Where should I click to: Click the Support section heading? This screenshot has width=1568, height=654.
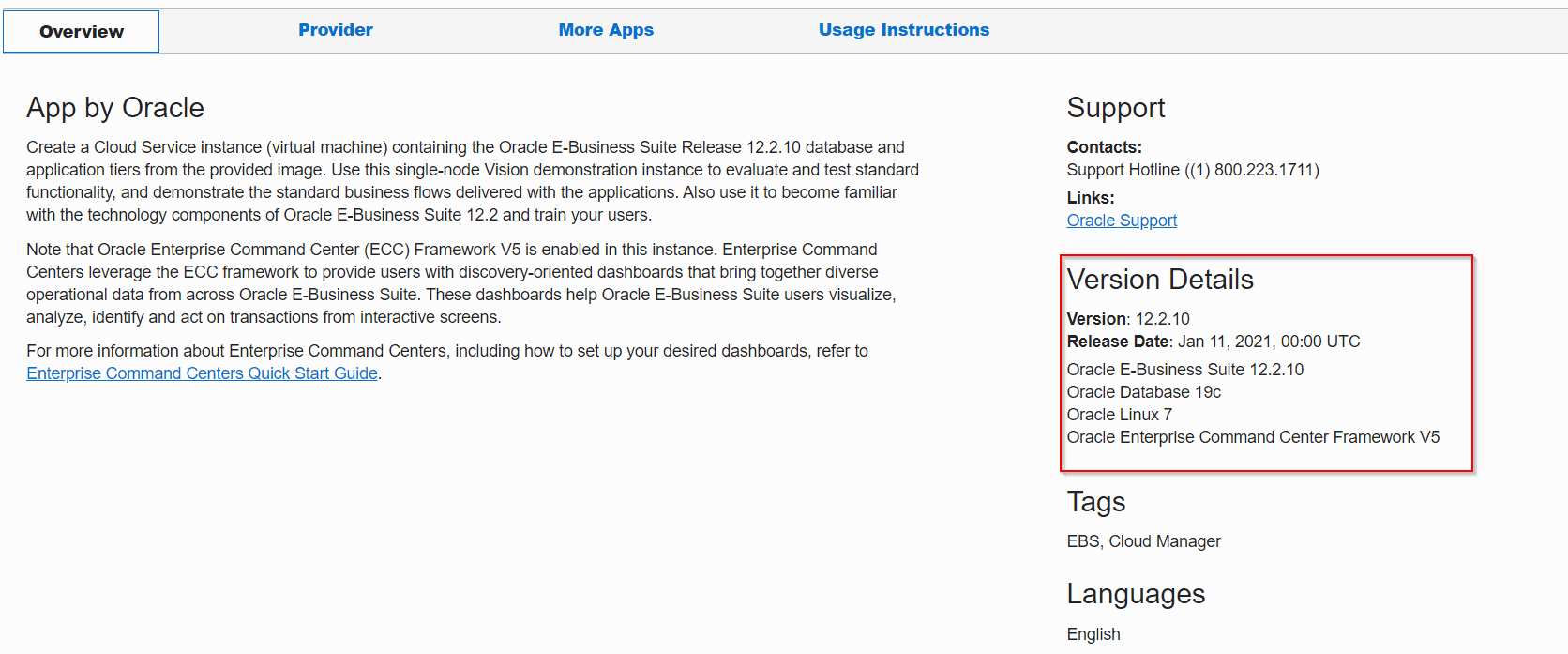[1115, 108]
